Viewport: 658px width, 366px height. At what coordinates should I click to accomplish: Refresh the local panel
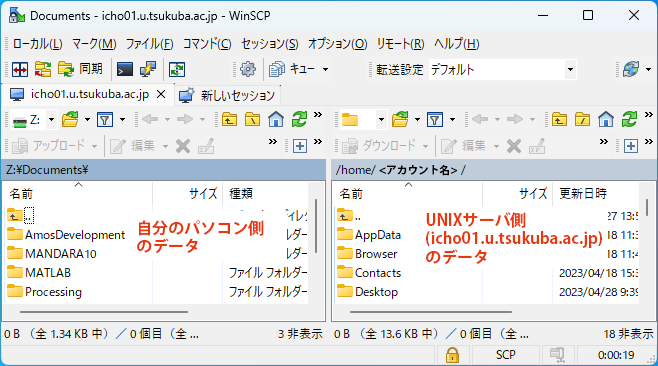(x=299, y=120)
